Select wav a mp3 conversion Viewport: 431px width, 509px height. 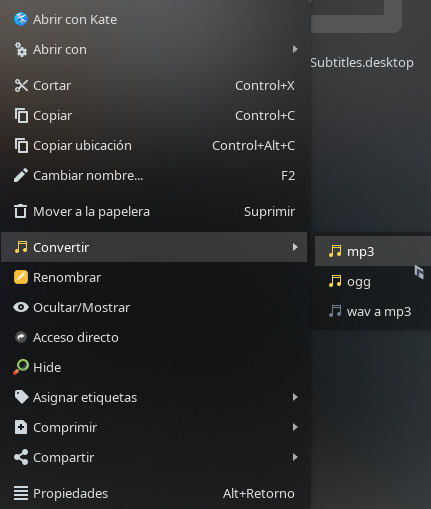pos(373,311)
